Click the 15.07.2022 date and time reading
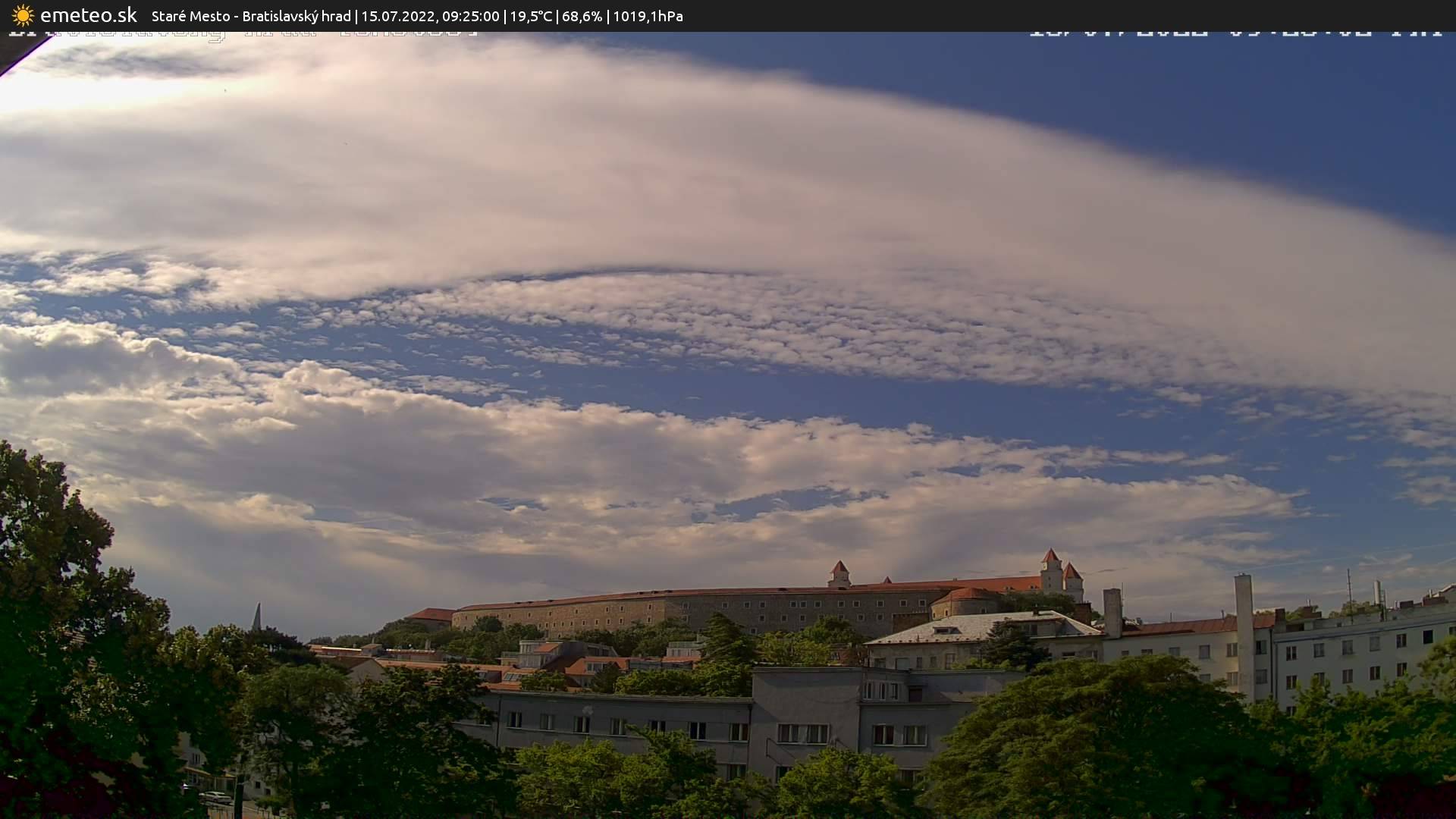This screenshot has height=819, width=1456. tap(430, 16)
